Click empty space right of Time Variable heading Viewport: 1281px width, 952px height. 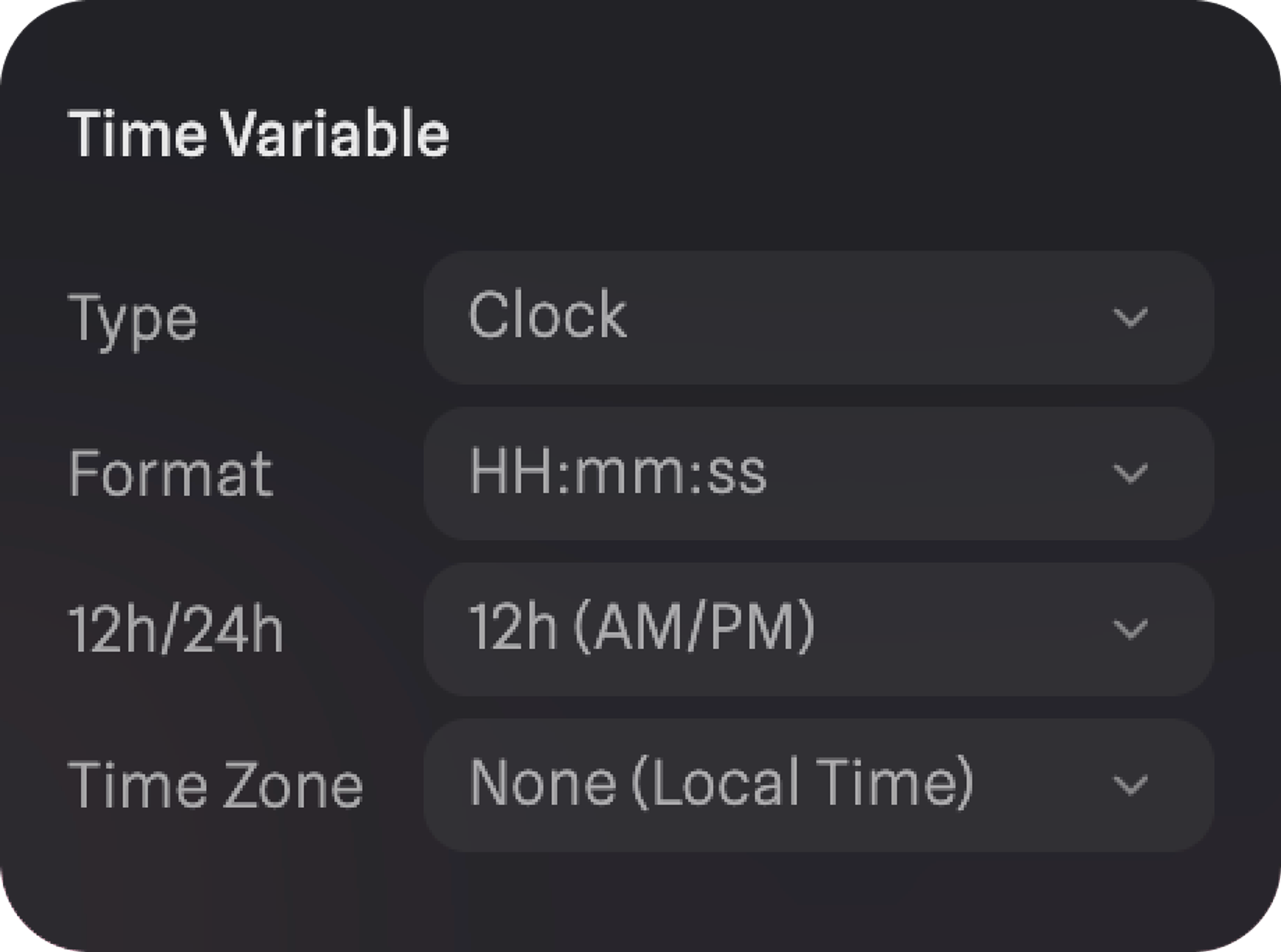click(x=833, y=134)
